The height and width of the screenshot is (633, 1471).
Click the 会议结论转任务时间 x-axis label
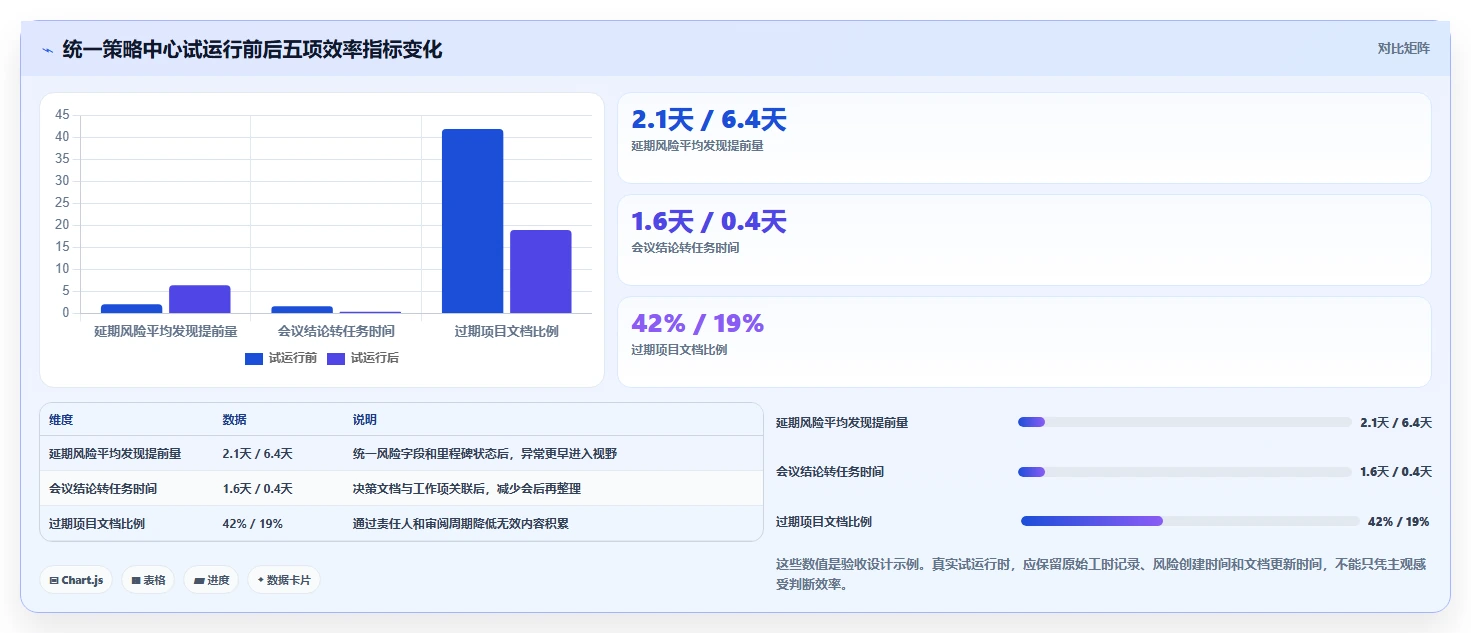(x=336, y=331)
